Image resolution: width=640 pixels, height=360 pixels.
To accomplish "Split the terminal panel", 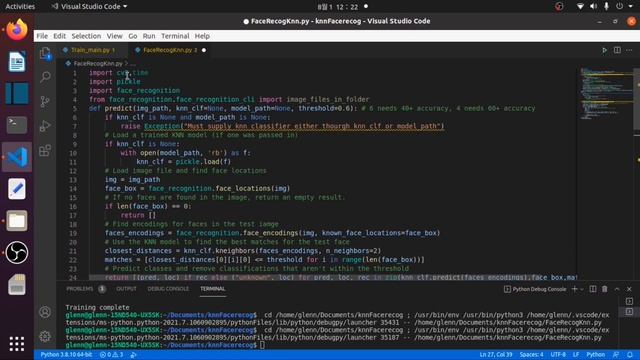I will coord(593,289).
